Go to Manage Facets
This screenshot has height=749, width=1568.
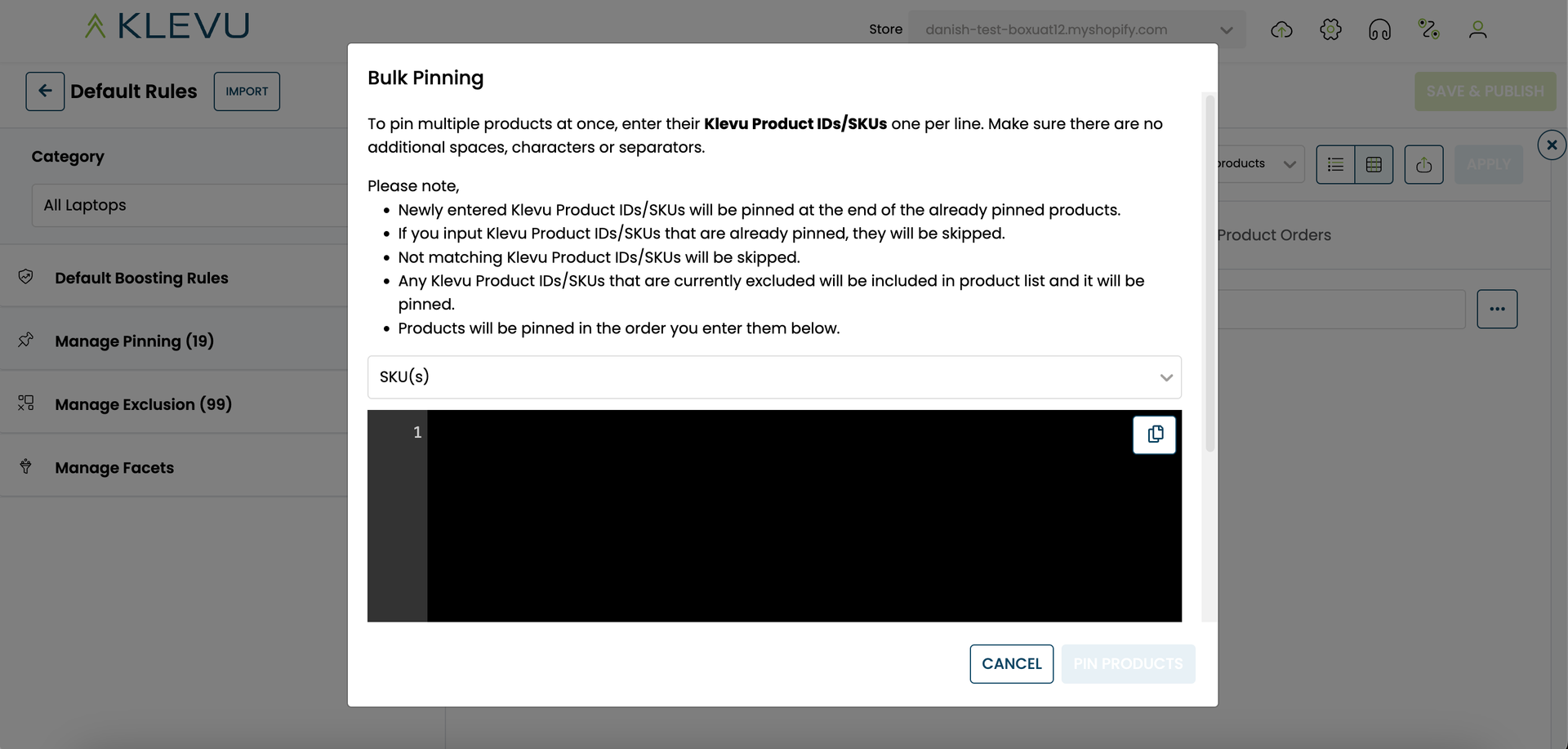point(114,467)
